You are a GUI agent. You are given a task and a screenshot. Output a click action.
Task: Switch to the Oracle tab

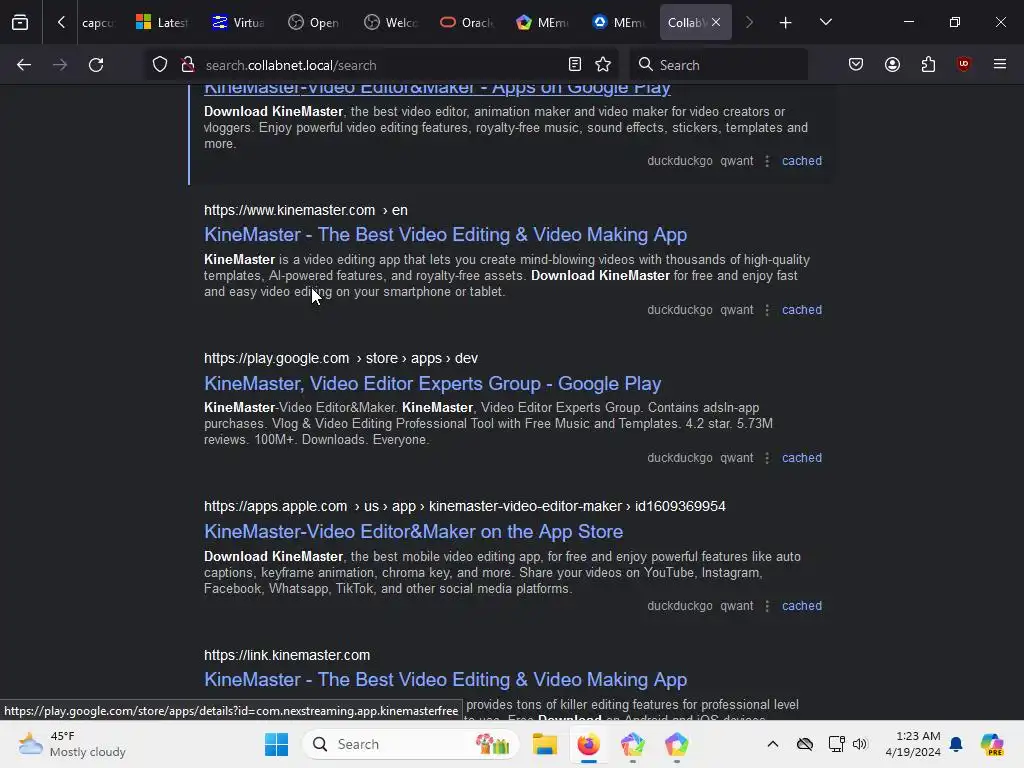click(x=466, y=22)
